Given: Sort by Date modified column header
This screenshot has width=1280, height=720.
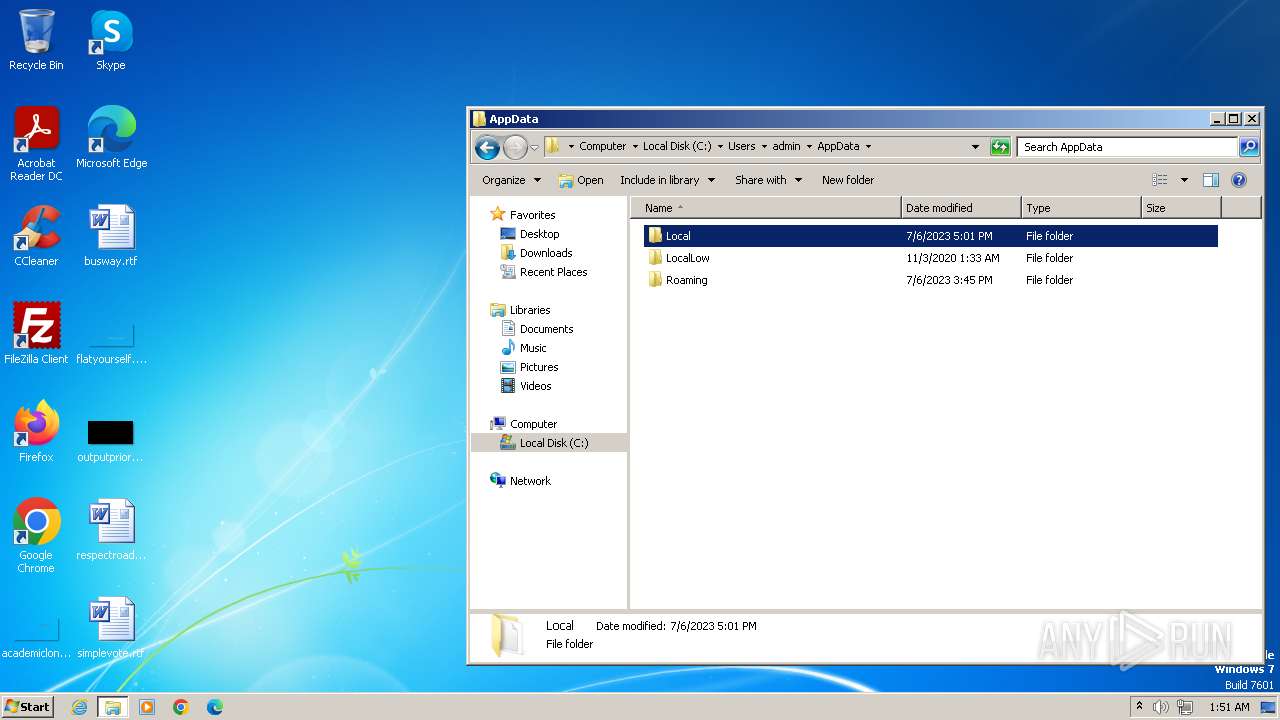Looking at the screenshot, I should pyautogui.click(x=961, y=208).
